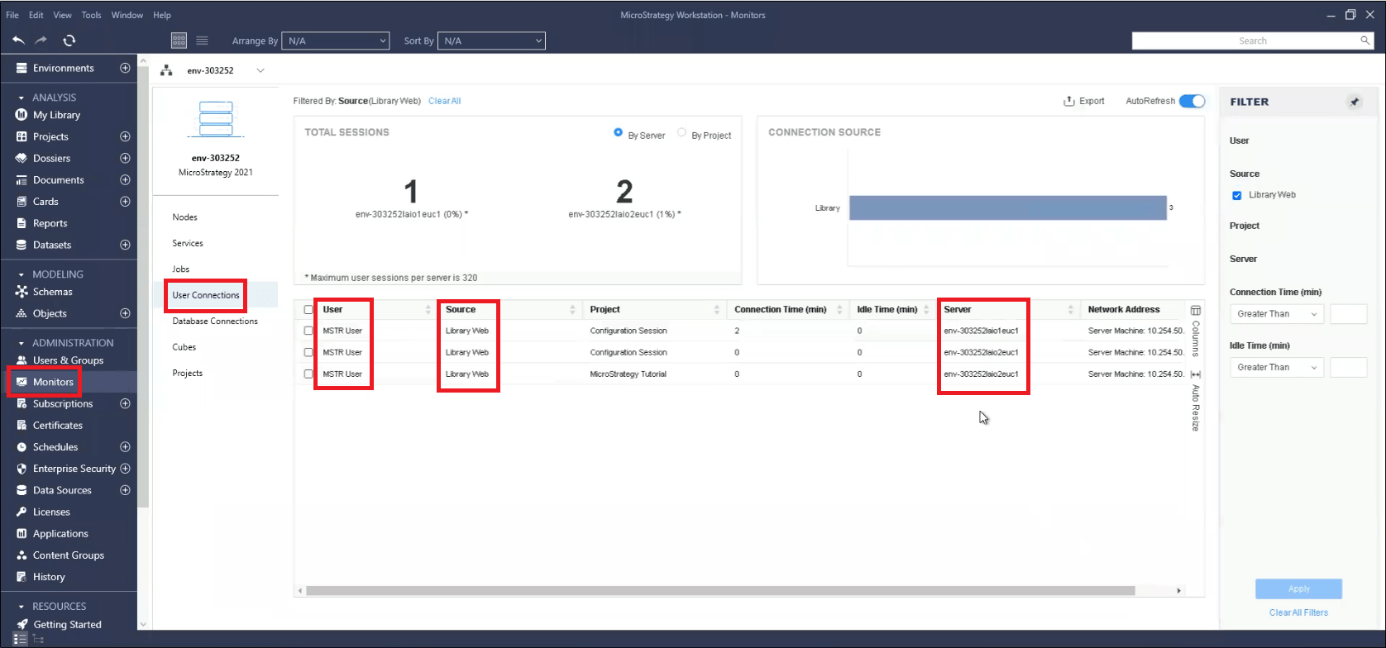Click plus icon next to Data Sources
Viewport: 1386px width, 648px height.
(x=125, y=490)
